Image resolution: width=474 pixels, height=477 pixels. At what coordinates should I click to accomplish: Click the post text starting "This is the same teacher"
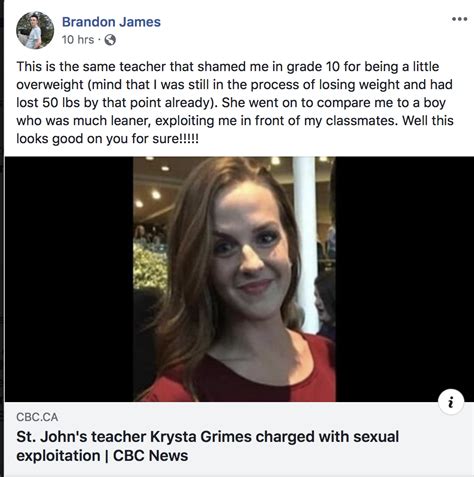tap(235, 102)
